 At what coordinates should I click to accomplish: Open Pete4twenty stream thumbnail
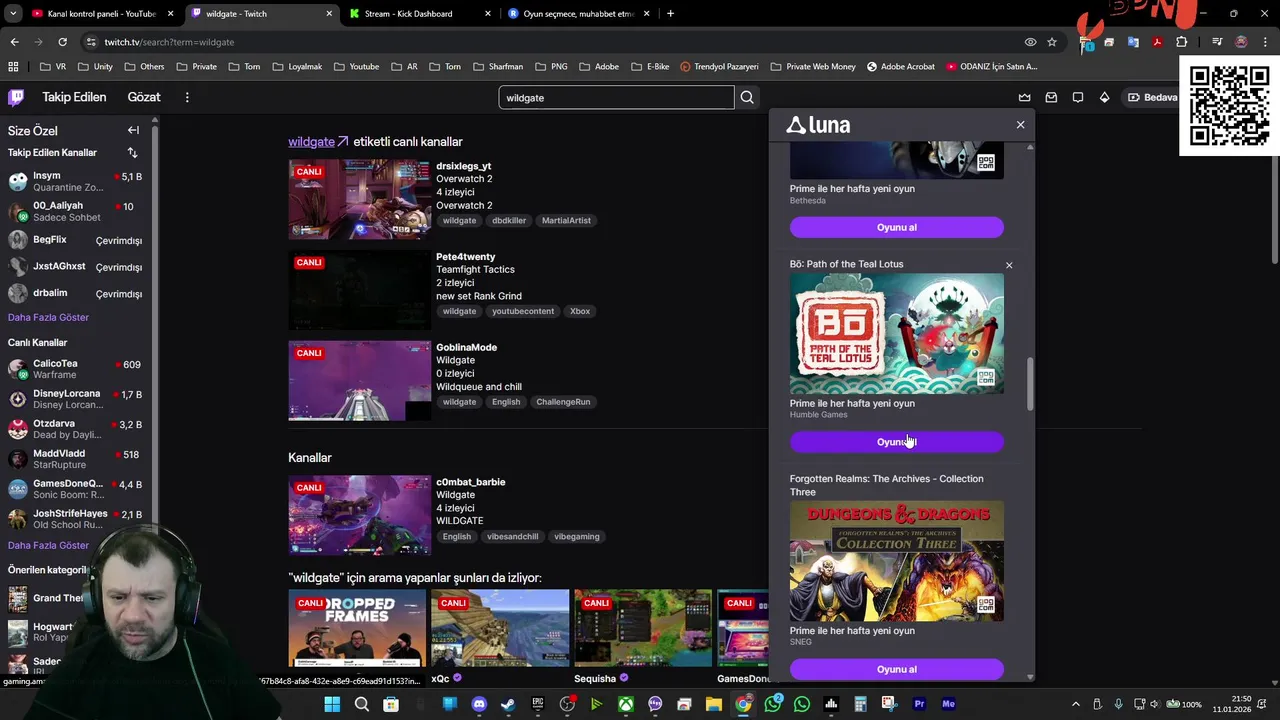pos(360,290)
